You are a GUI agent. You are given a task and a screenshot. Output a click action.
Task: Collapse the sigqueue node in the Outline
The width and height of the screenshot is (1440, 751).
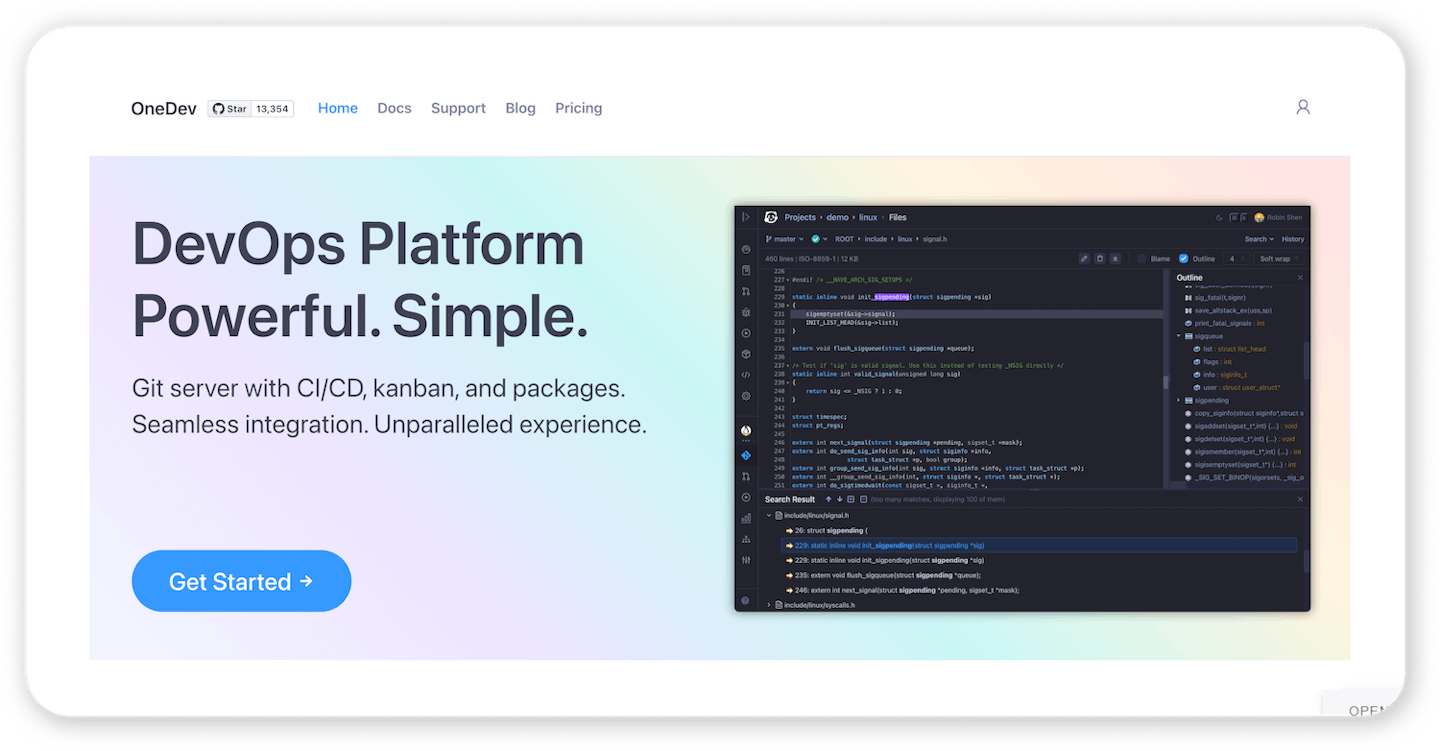pos(1179,336)
